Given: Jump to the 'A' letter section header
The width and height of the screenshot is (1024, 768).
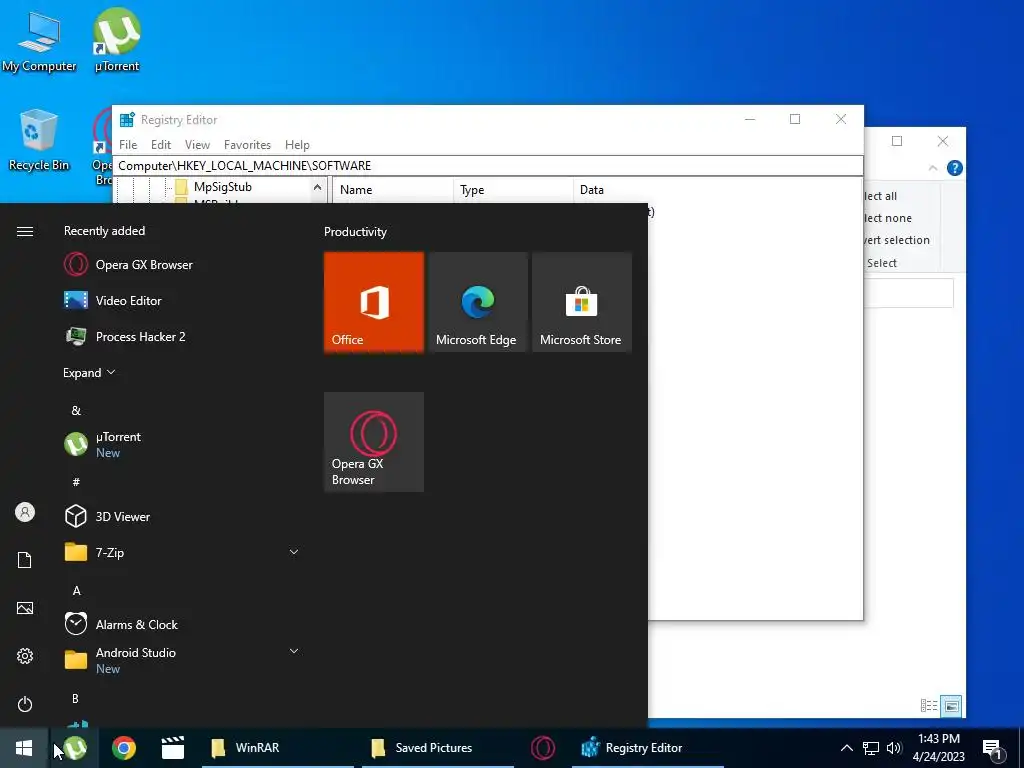Looking at the screenshot, I should tap(76, 590).
